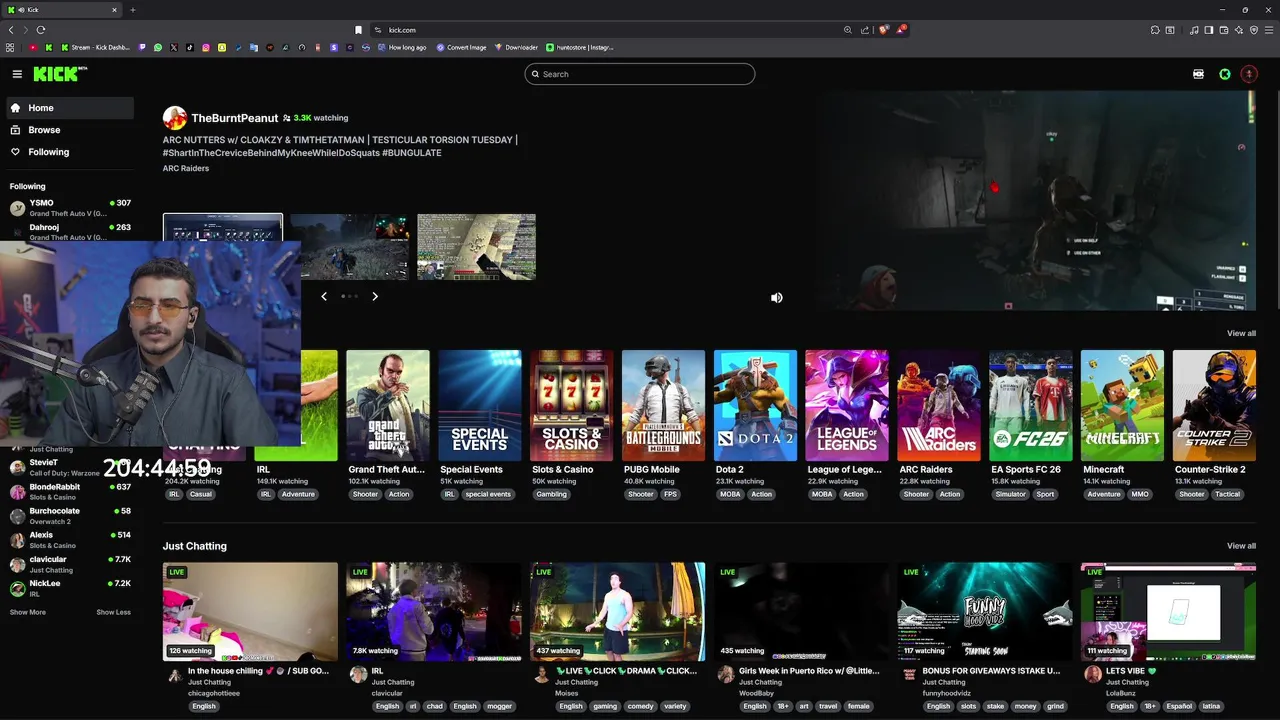1280x720 pixels.
Task: Open the Counter-Strike 2 category card
Action: (1214, 405)
